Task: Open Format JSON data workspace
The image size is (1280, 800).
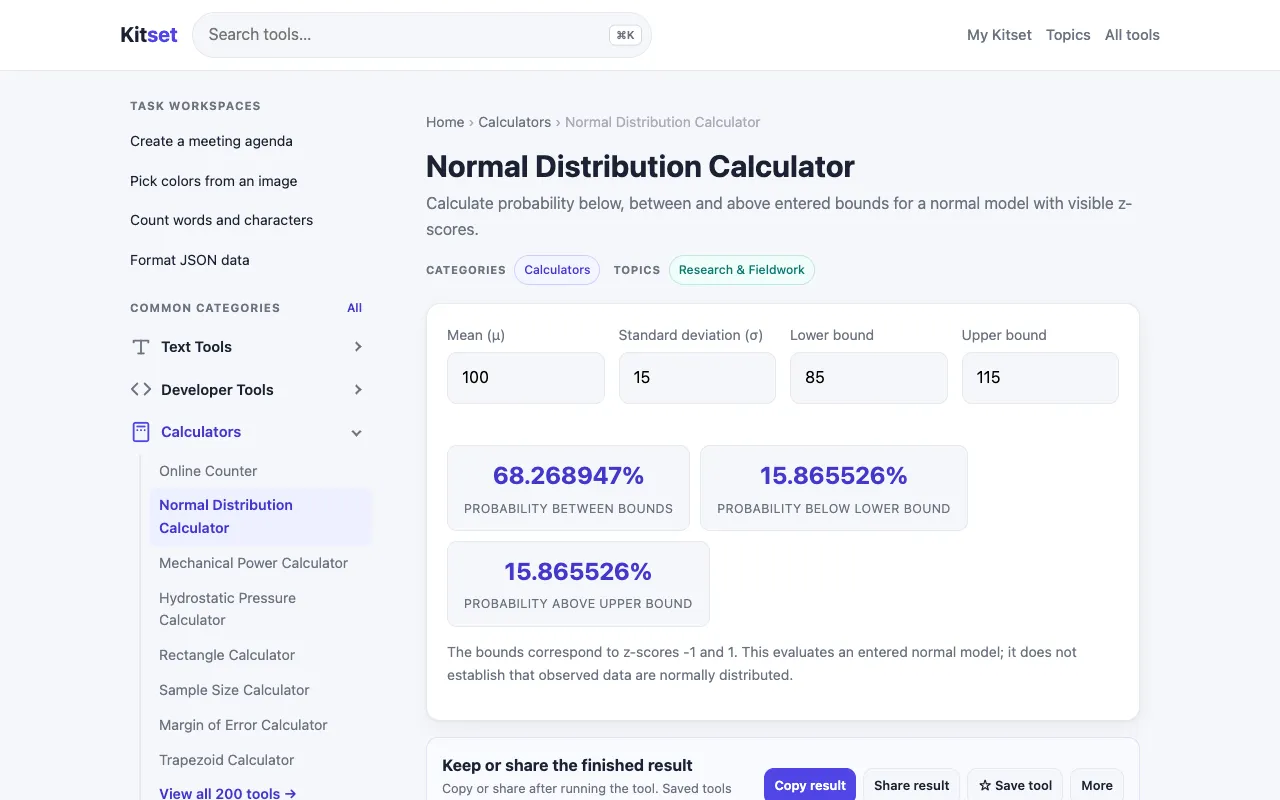Action: [190, 260]
